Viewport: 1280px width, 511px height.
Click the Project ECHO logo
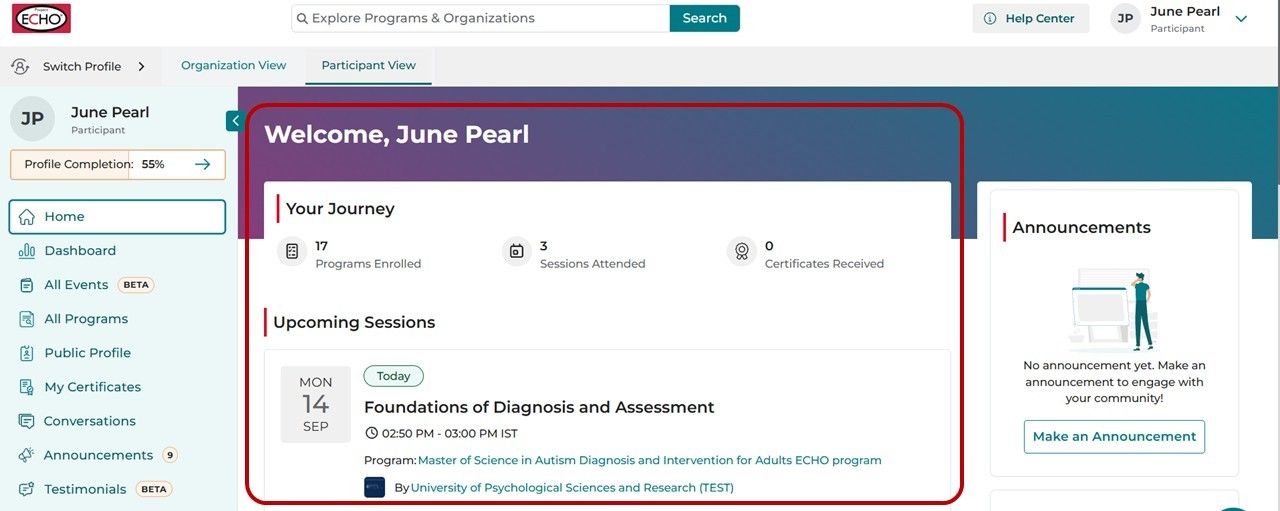coord(42,18)
